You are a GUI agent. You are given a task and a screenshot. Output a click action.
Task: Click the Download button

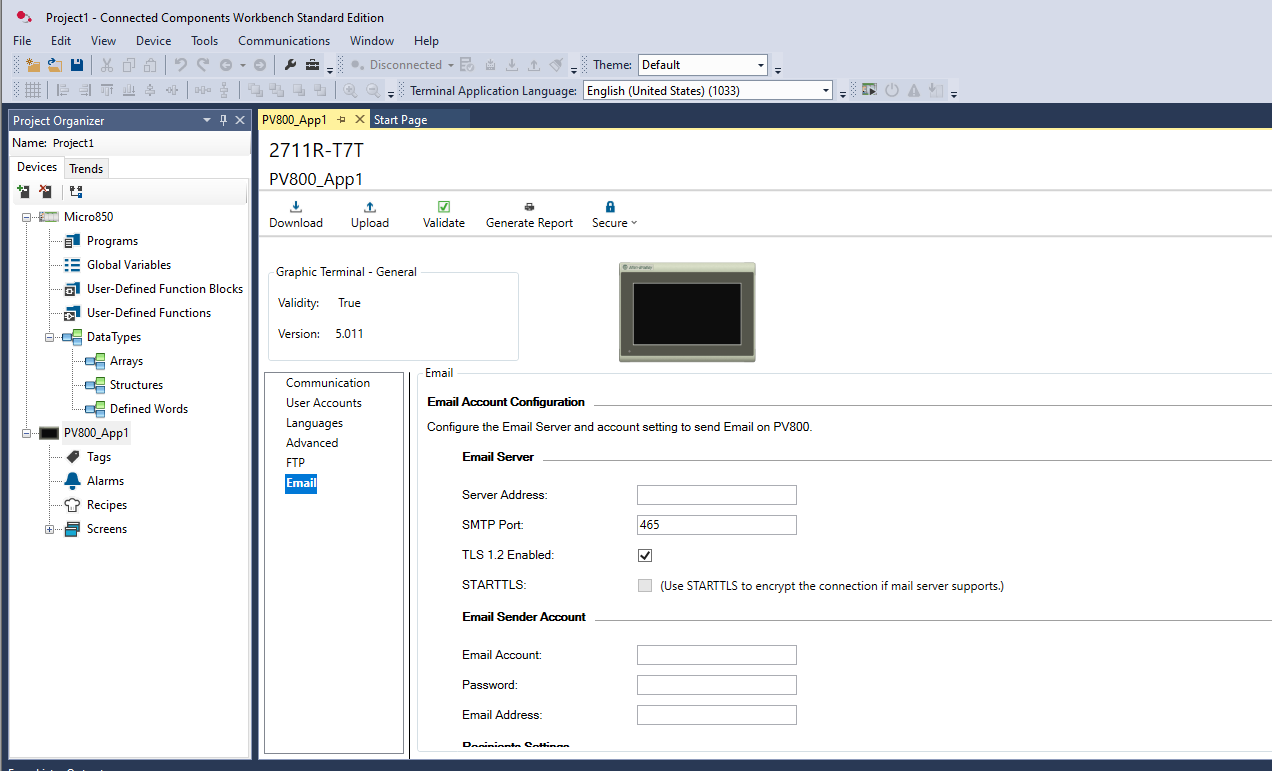pyautogui.click(x=296, y=215)
